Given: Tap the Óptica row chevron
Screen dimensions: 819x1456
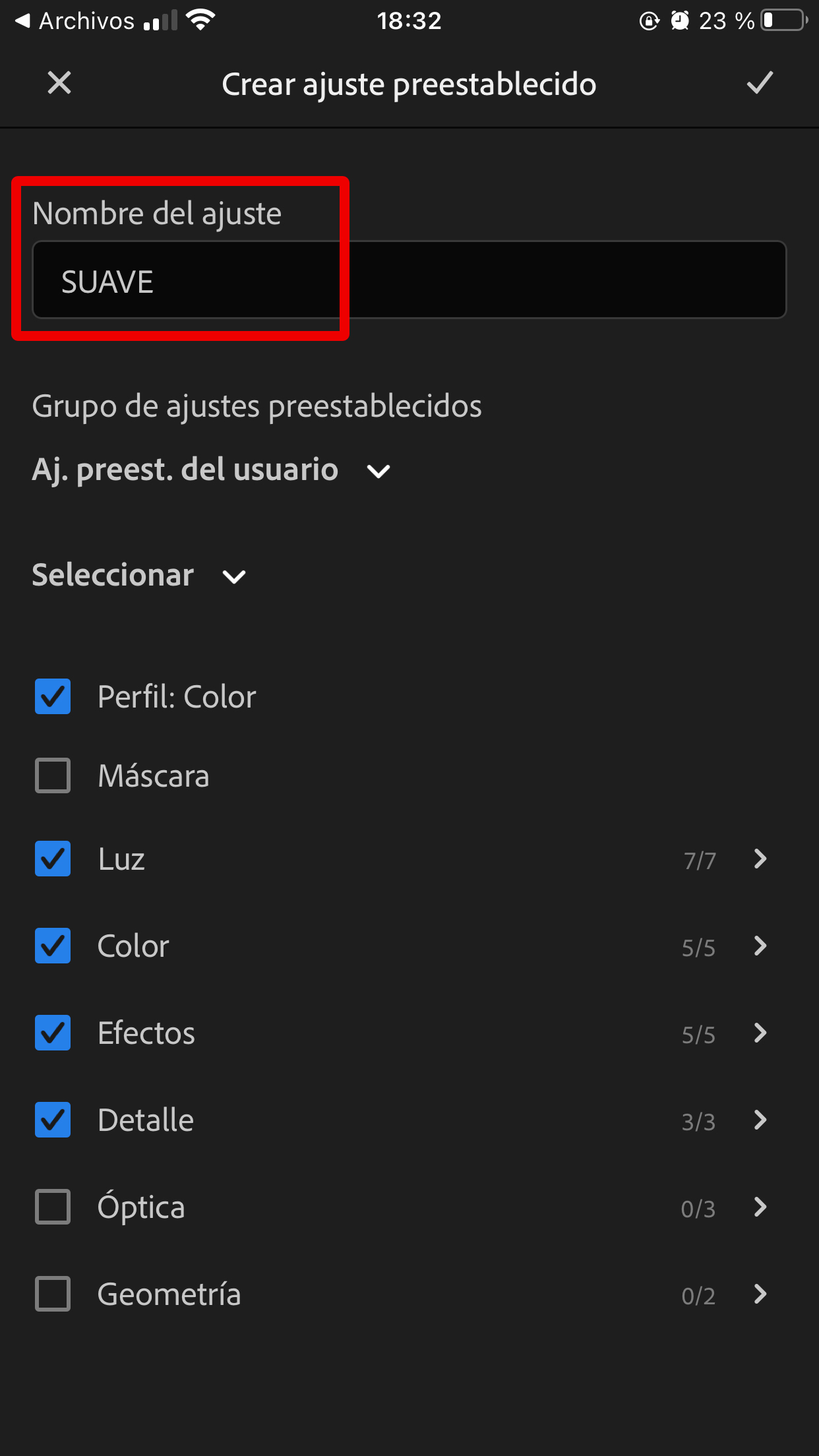Looking at the screenshot, I should [760, 1207].
